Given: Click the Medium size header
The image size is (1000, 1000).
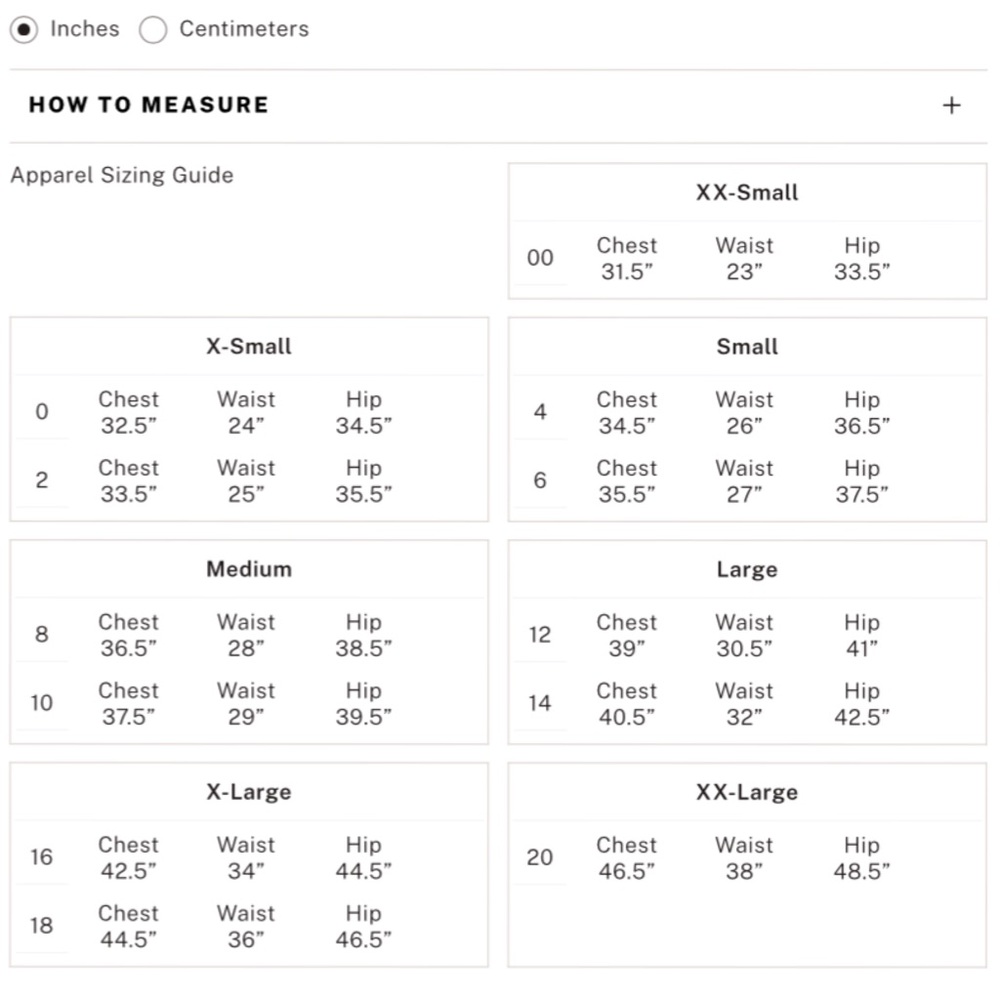Looking at the screenshot, I should (x=249, y=569).
